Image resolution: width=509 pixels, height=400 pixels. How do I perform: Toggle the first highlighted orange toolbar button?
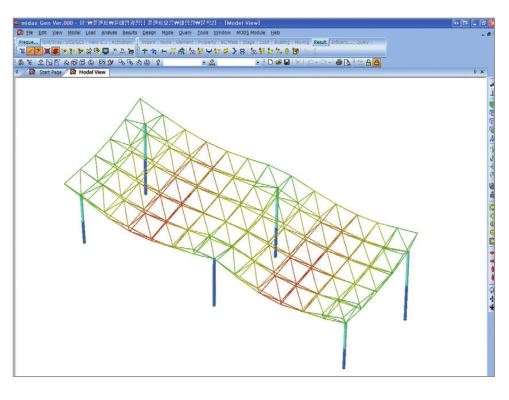tap(31, 51)
